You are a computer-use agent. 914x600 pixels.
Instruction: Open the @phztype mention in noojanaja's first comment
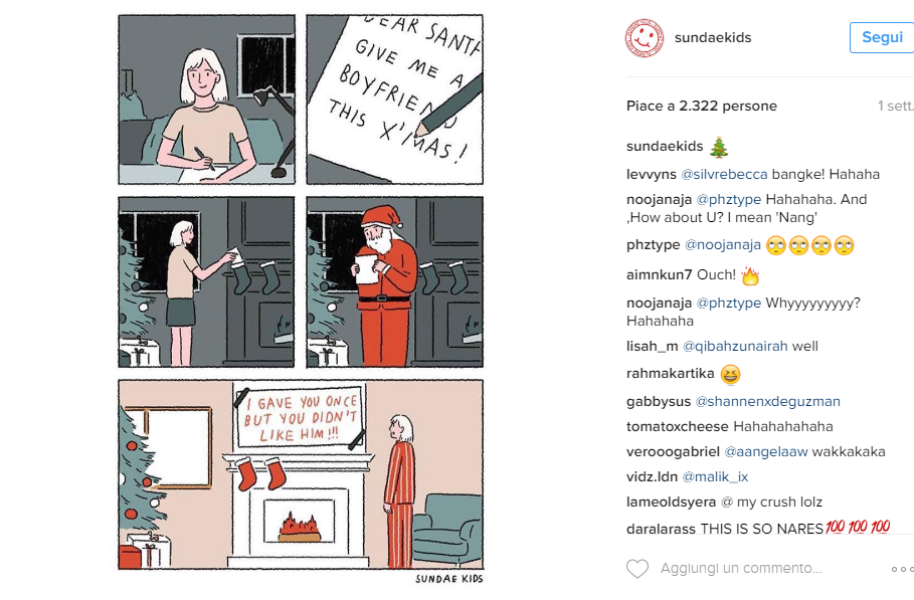(x=729, y=199)
